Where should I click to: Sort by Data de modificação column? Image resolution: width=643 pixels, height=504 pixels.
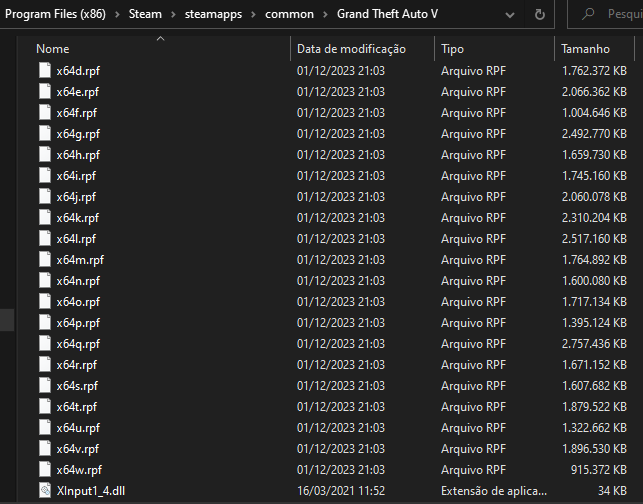351,49
